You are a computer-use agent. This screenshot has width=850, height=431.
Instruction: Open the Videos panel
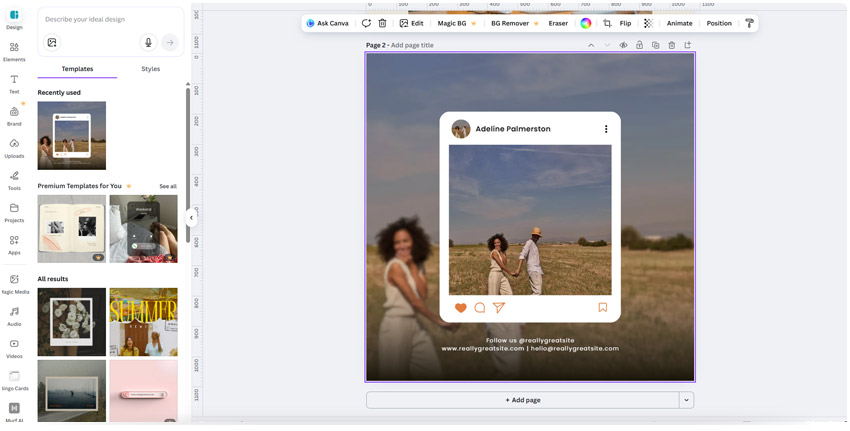pos(14,349)
